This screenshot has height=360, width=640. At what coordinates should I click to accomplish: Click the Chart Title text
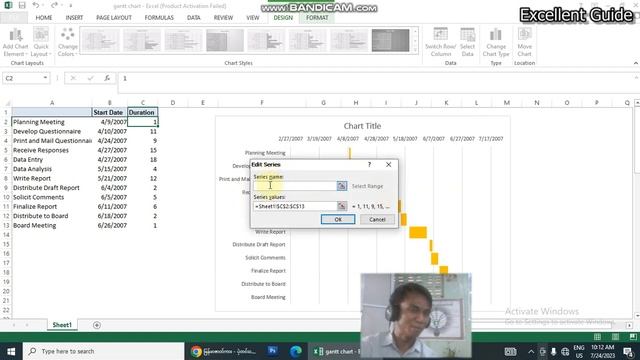pos(362,126)
